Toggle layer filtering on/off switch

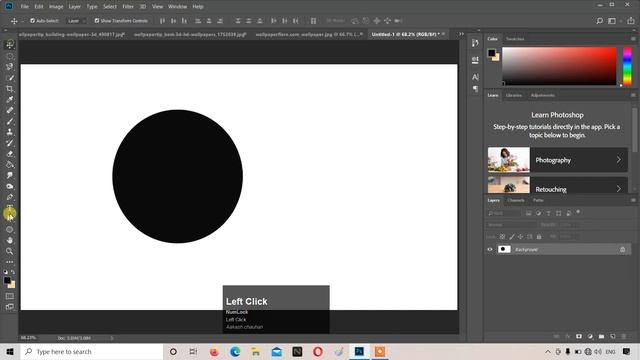tap(578, 212)
